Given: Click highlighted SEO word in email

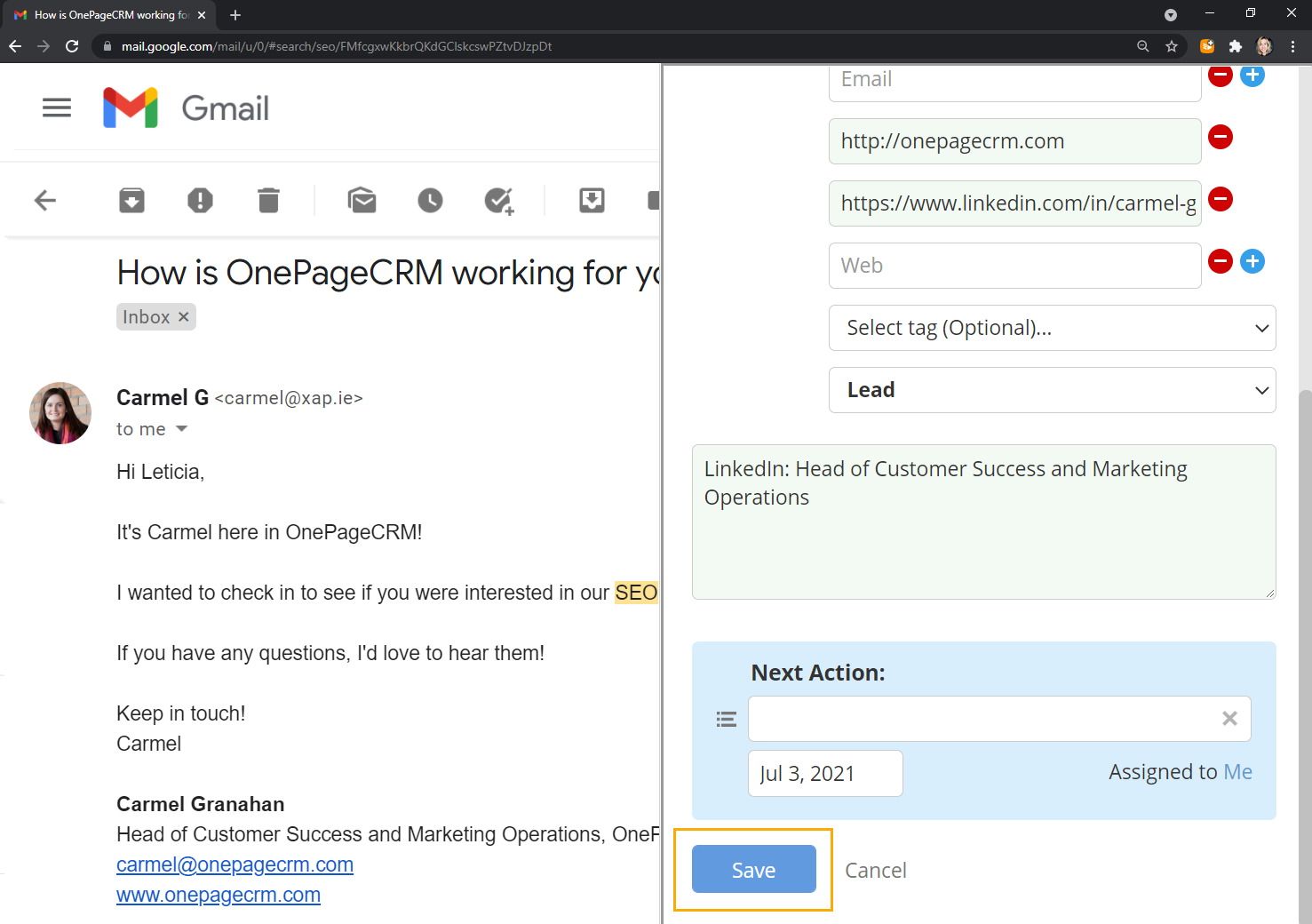Looking at the screenshot, I should click(x=636, y=593).
